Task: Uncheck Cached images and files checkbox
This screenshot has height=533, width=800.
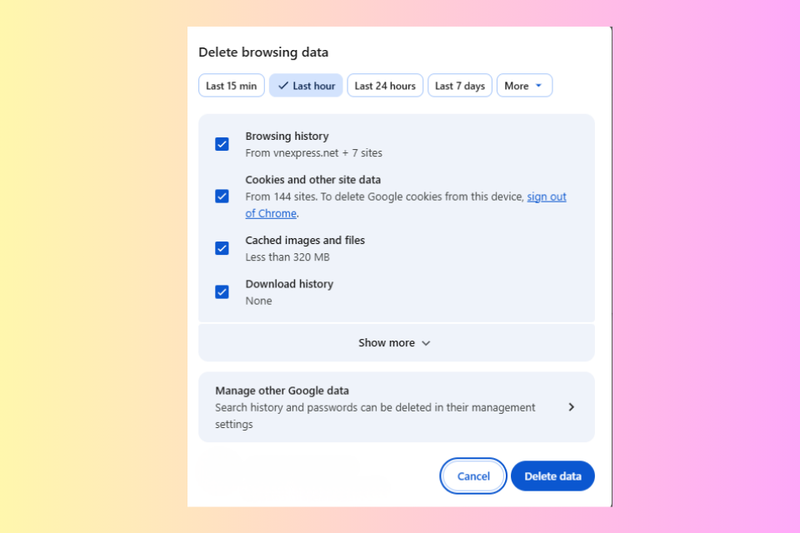Action: tap(222, 248)
